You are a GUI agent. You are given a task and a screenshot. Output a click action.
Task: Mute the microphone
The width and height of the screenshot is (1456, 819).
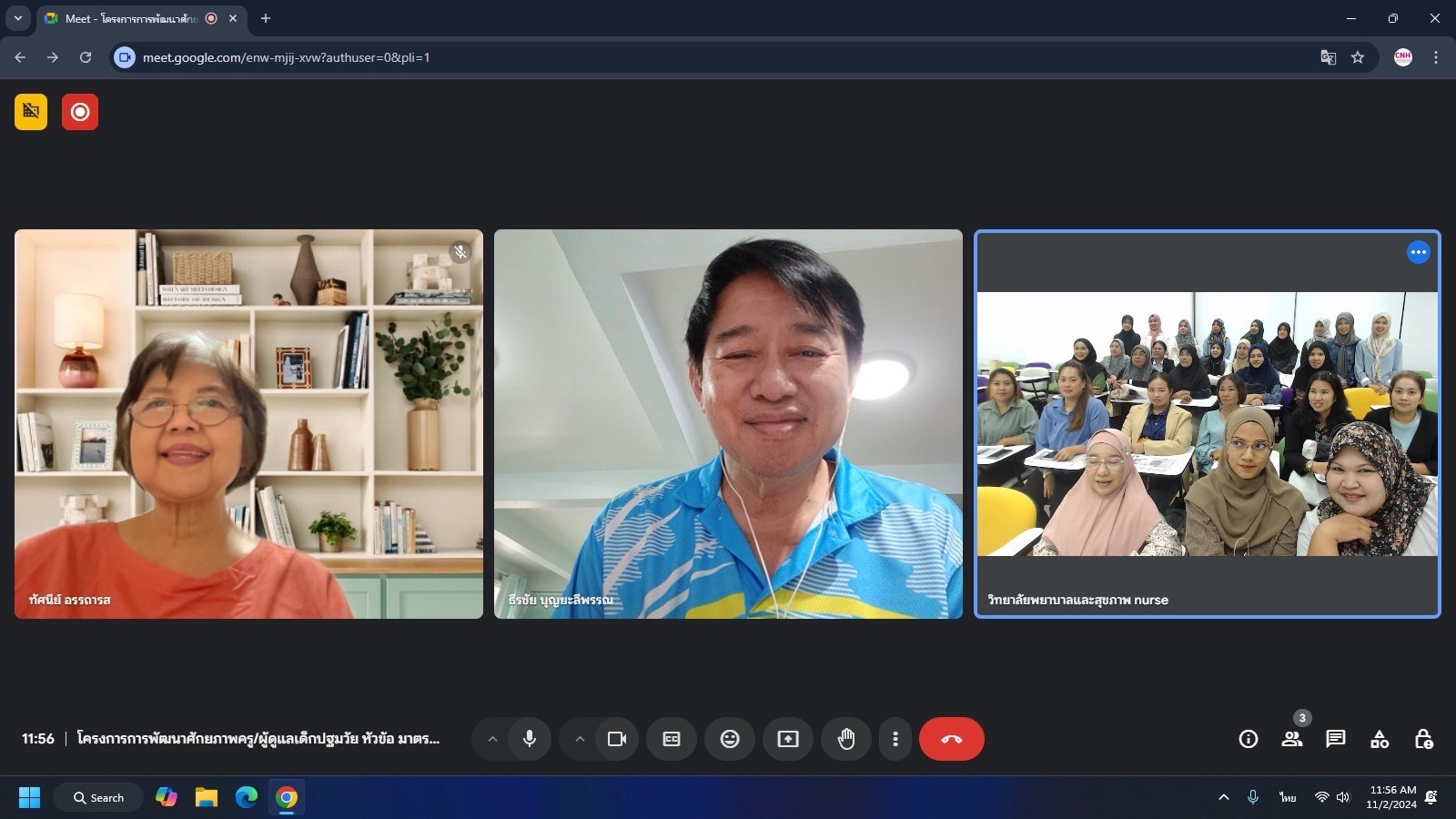530,739
